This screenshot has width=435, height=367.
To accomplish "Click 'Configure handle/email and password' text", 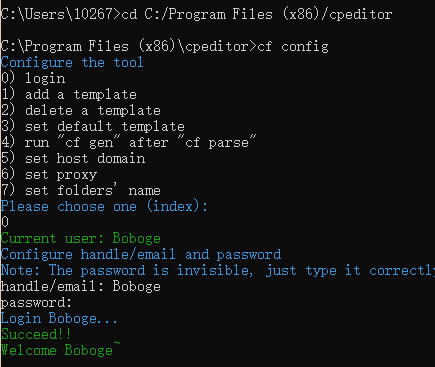I will 141,254.
